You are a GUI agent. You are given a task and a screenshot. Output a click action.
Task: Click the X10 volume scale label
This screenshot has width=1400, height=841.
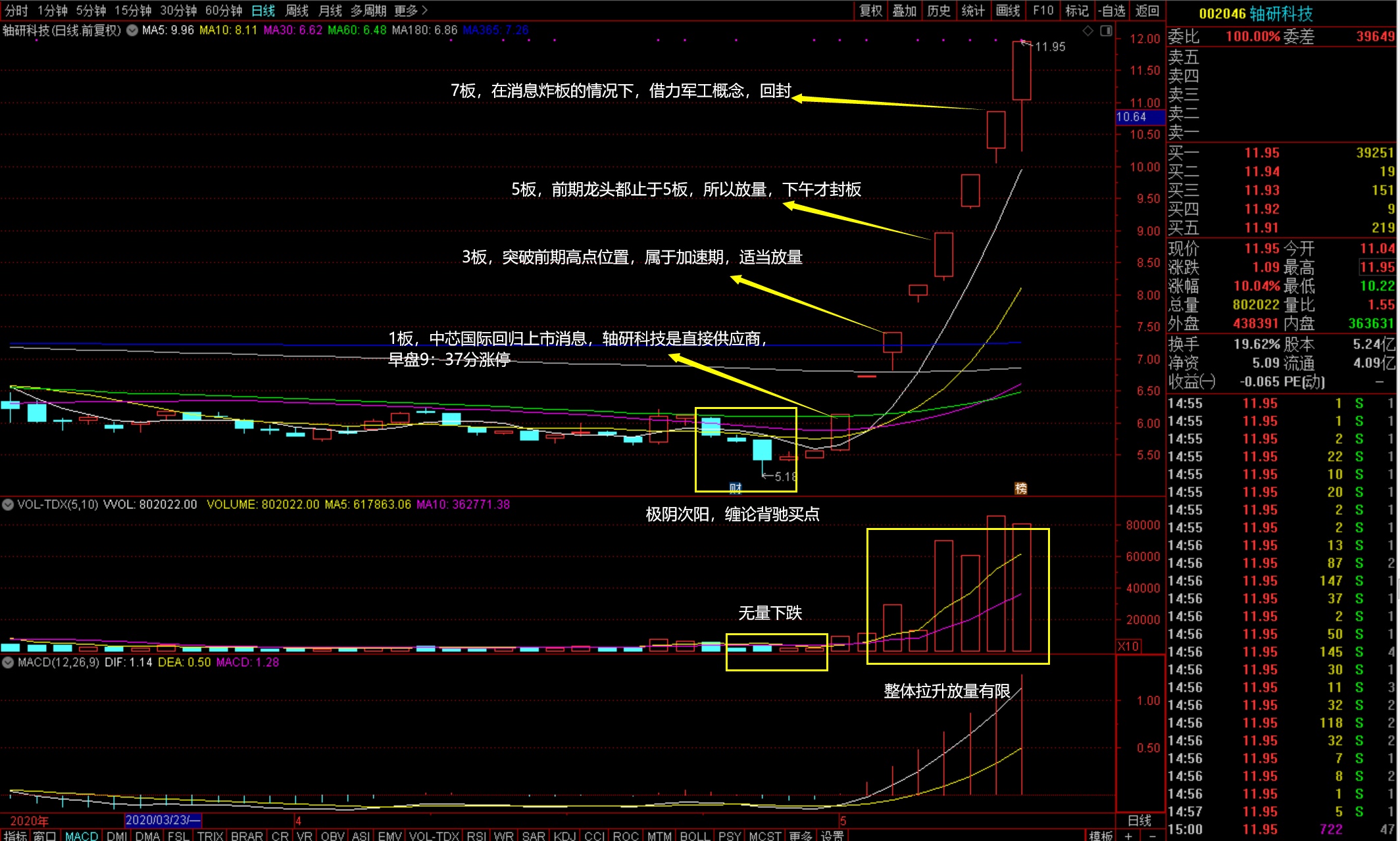[1128, 646]
